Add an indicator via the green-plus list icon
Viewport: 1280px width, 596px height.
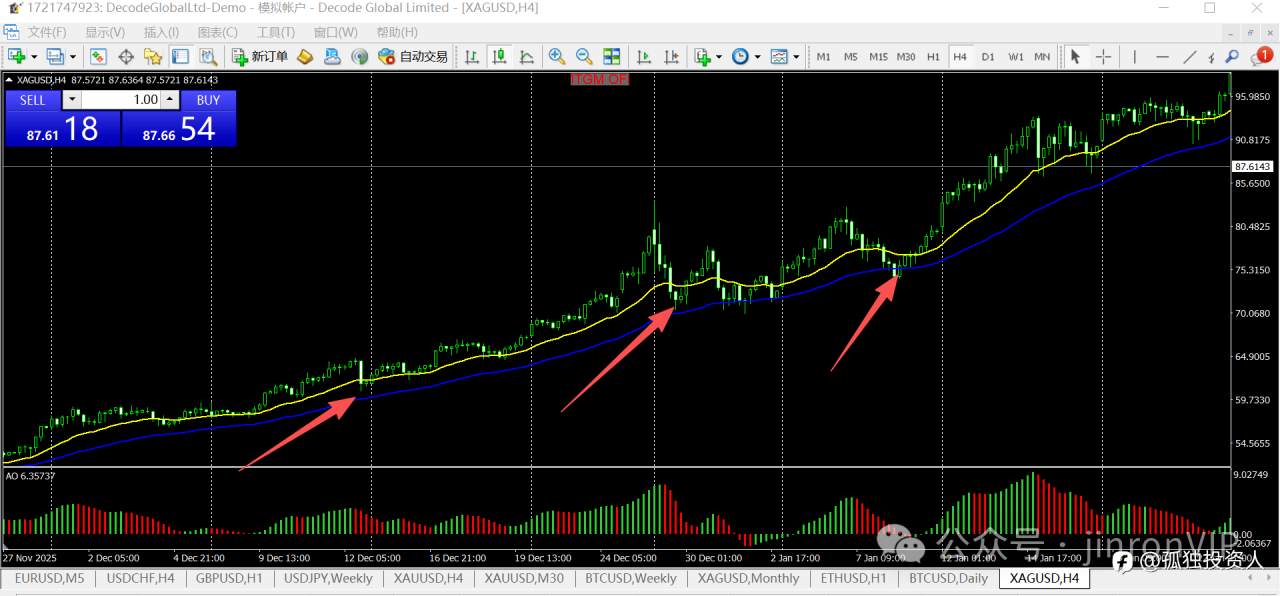coord(702,57)
